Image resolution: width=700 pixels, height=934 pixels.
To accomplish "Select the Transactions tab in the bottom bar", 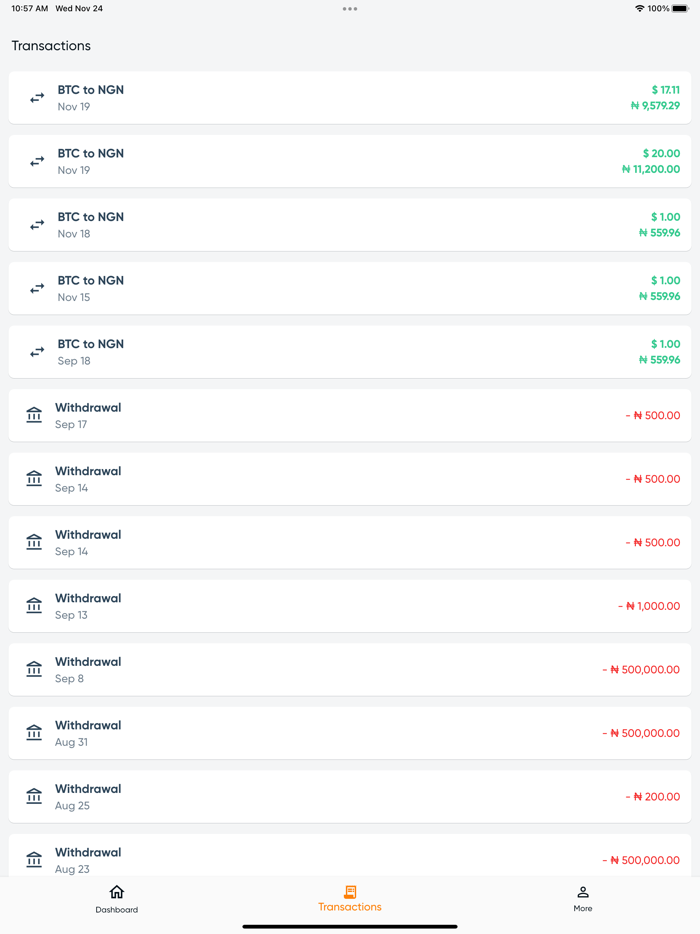I will (350, 899).
